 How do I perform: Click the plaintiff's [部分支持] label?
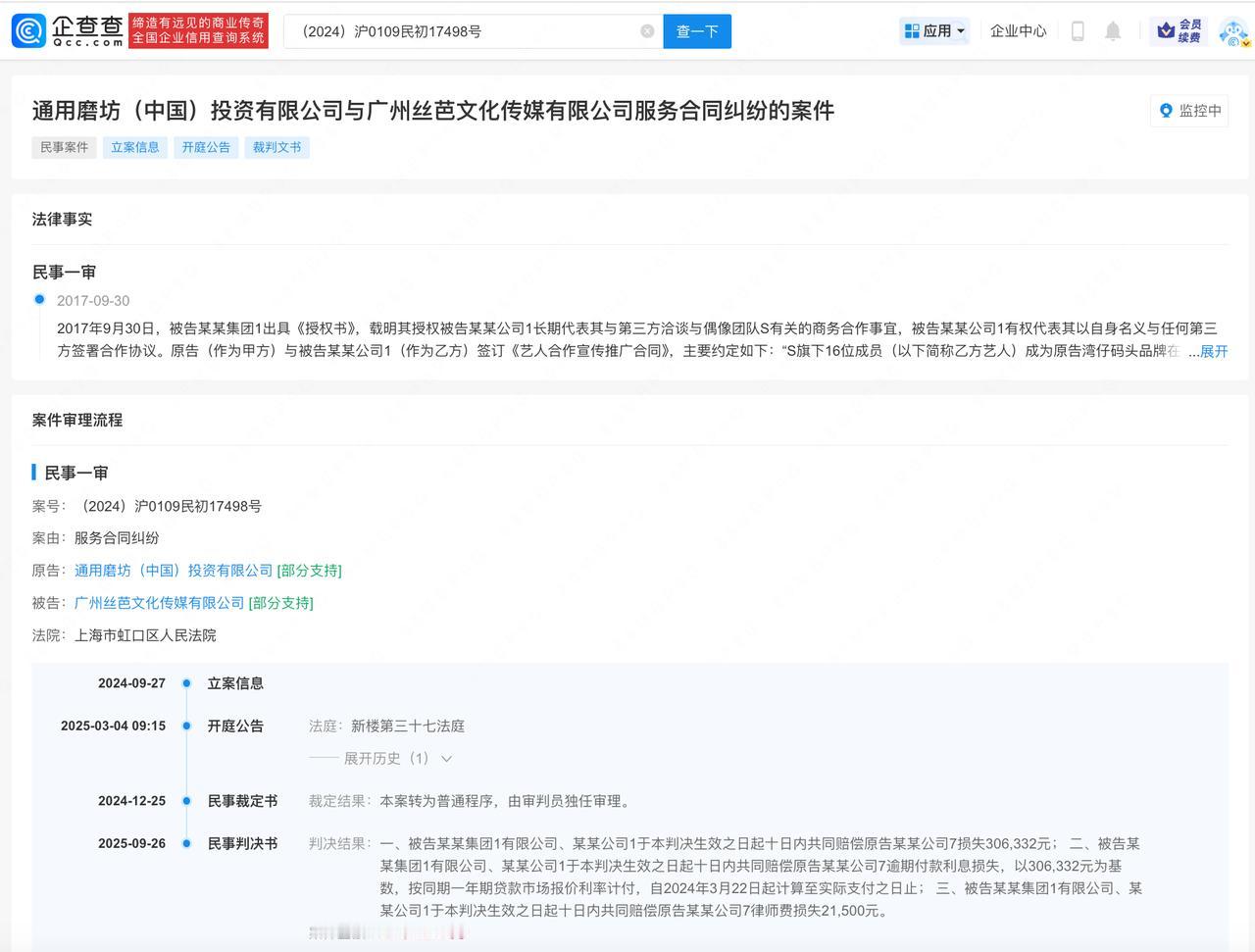coord(310,571)
